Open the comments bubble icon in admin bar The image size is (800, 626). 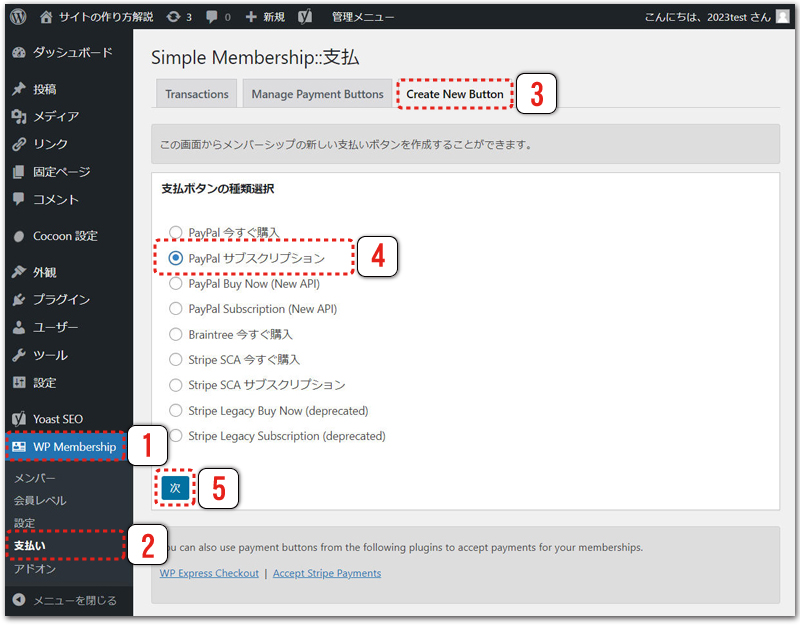tap(215, 17)
